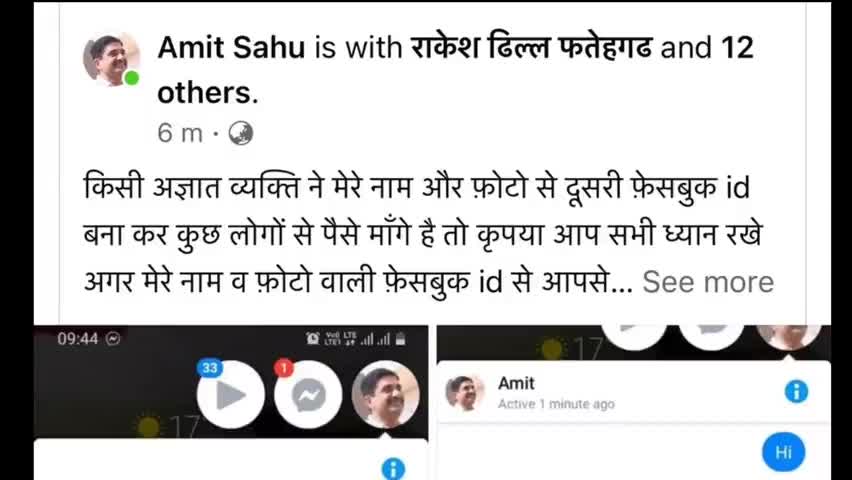Expand post text with See more
This screenshot has width=852, height=480.
pyautogui.click(x=708, y=282)
